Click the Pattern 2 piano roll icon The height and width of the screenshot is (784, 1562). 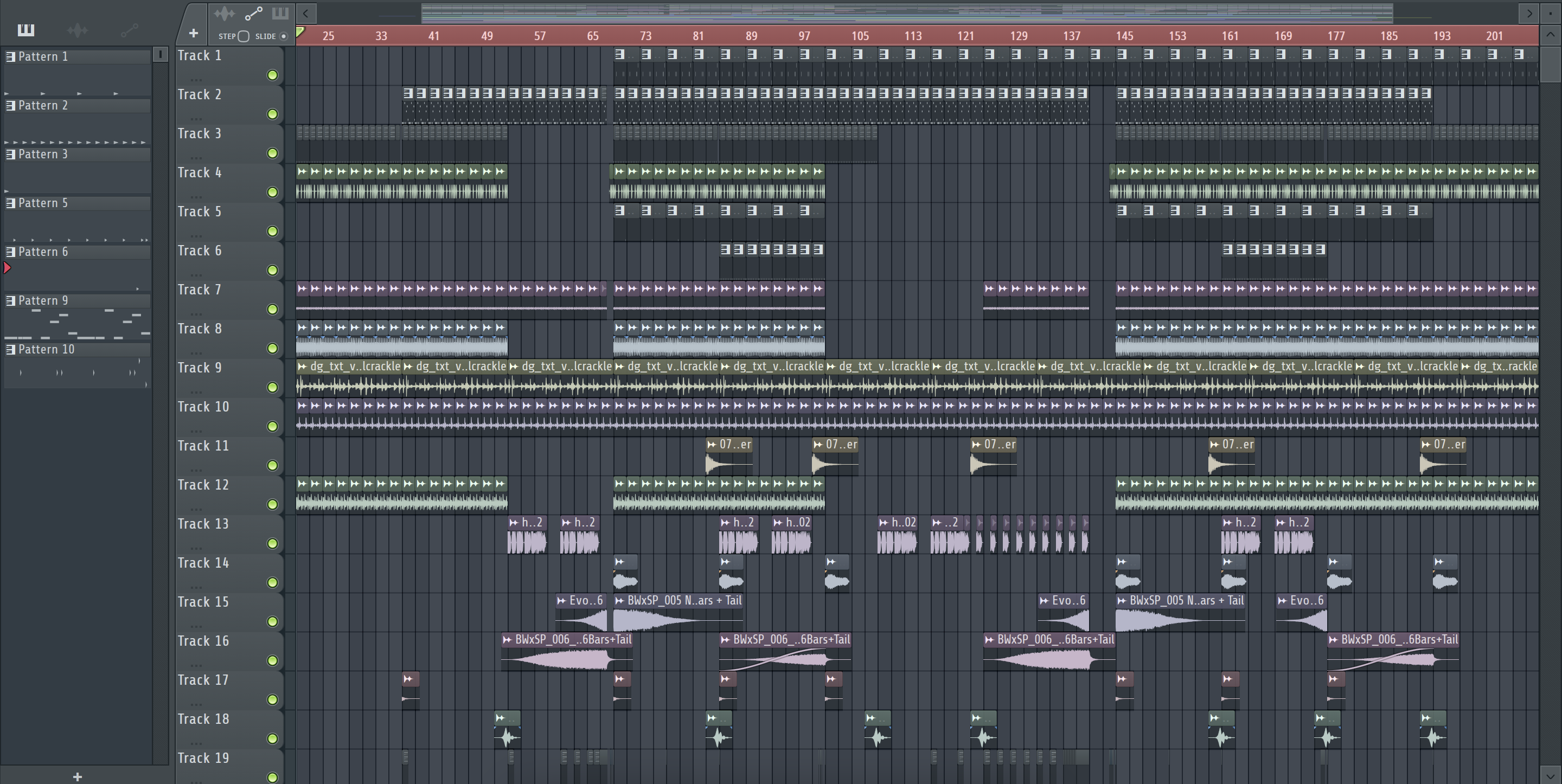point(10,106)
